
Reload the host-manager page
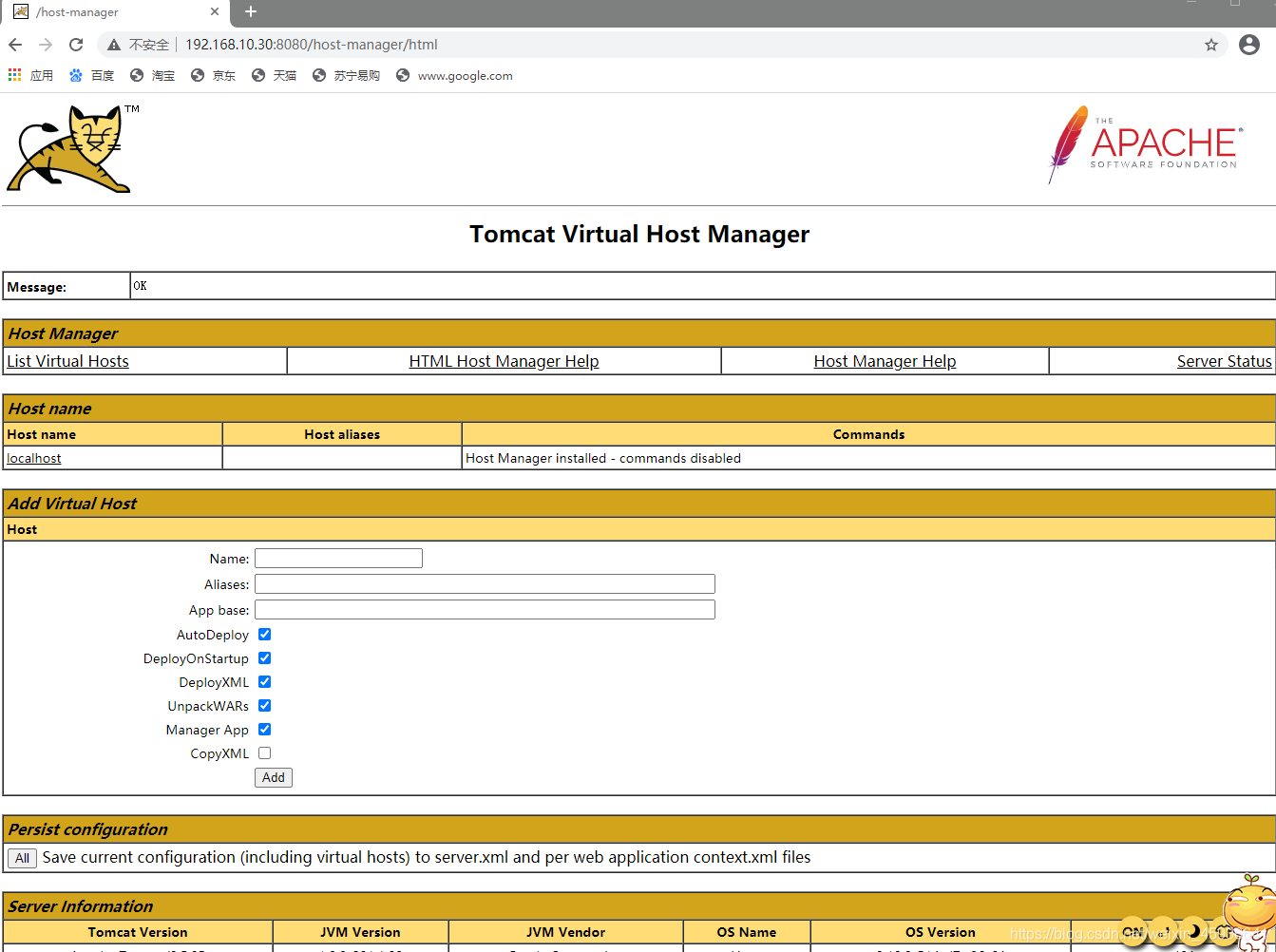(x=76, y=45)
